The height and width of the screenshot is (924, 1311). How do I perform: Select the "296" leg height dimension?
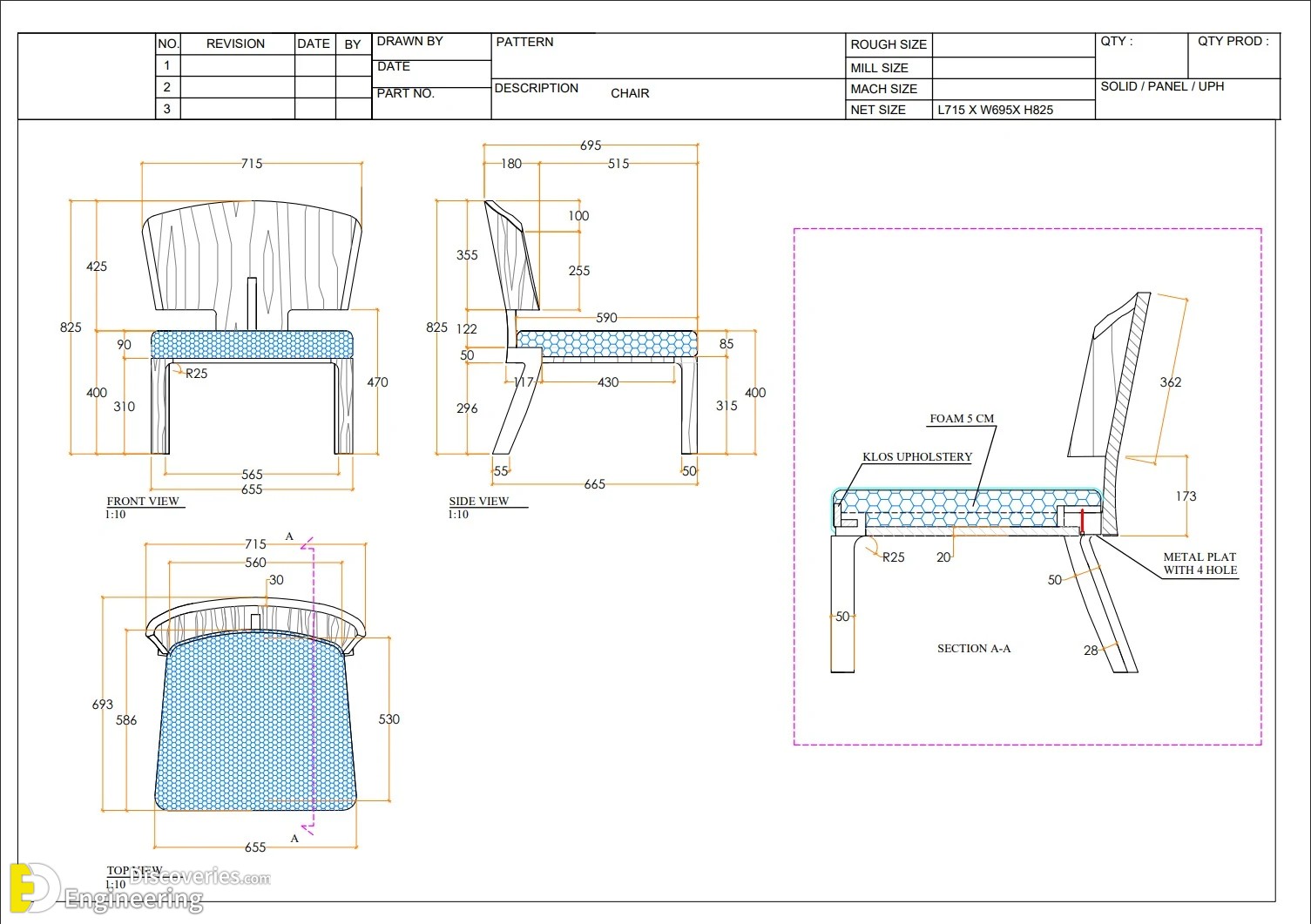coord(467,408)
